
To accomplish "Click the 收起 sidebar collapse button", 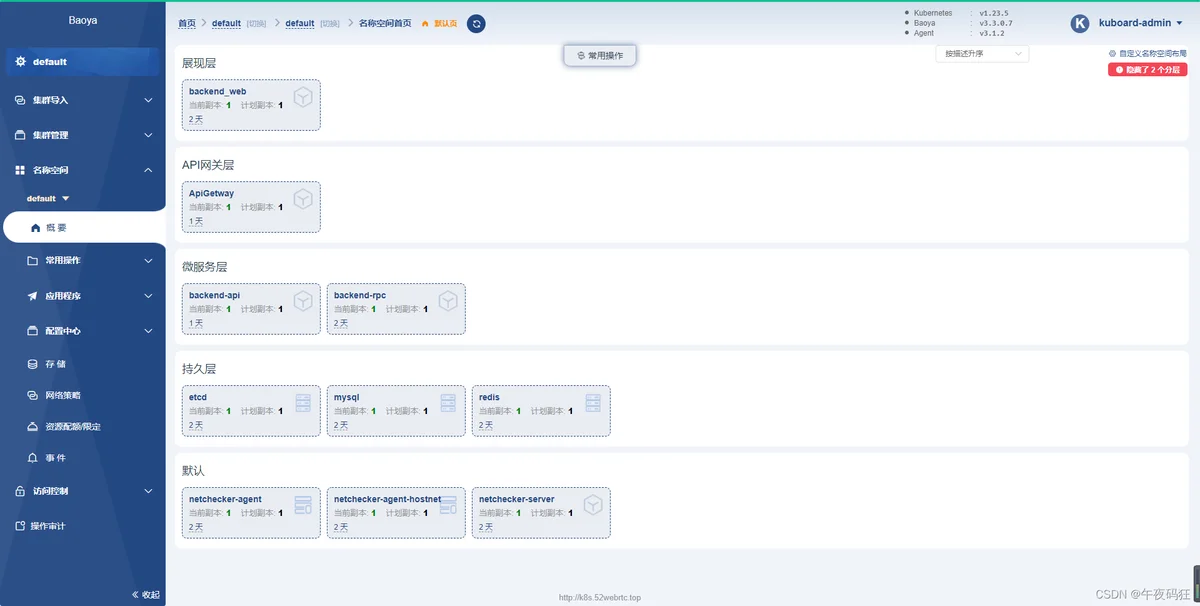I will click(146, 594).
